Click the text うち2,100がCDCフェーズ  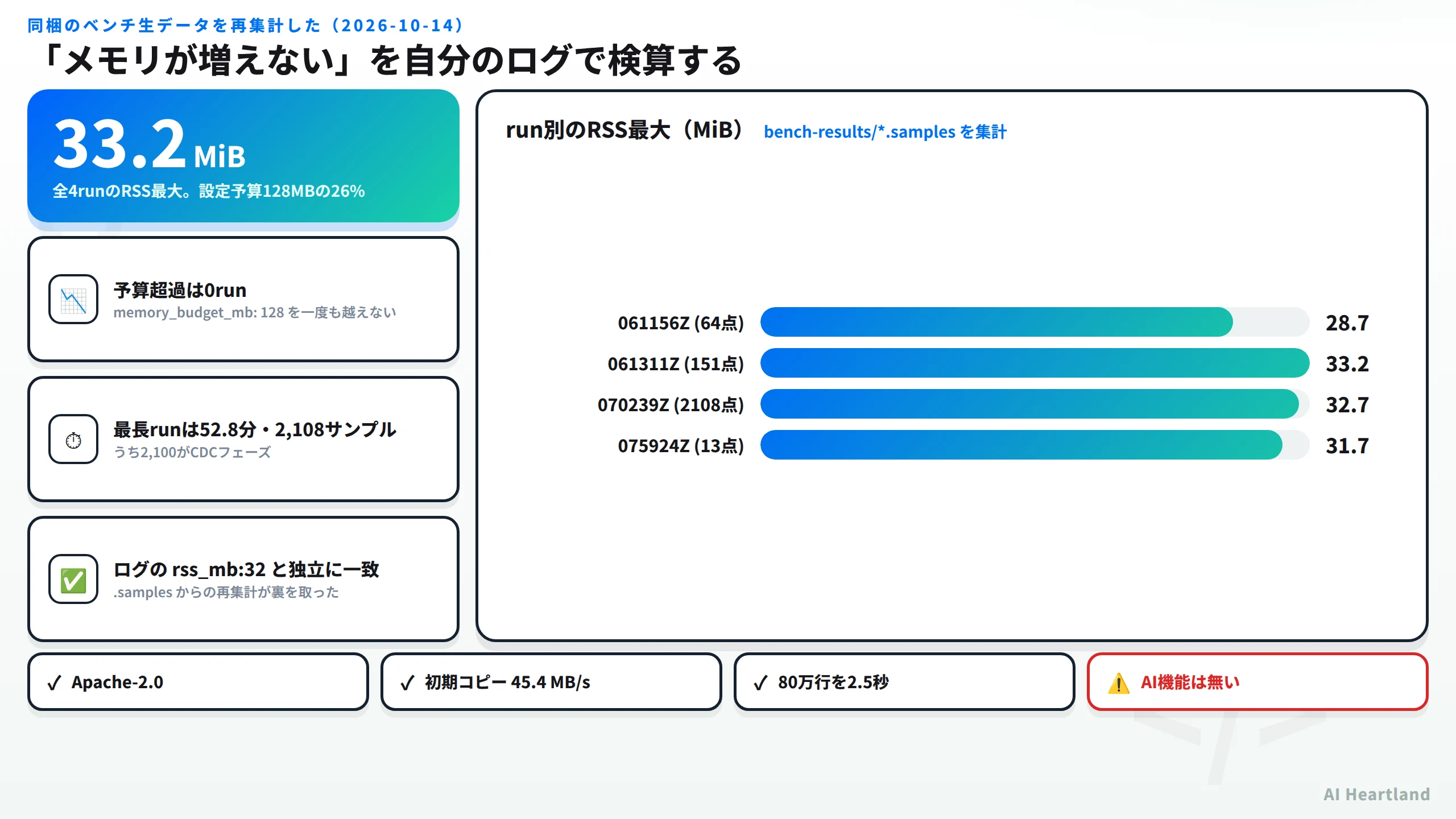pyautogui.click(x=192, y=452)
